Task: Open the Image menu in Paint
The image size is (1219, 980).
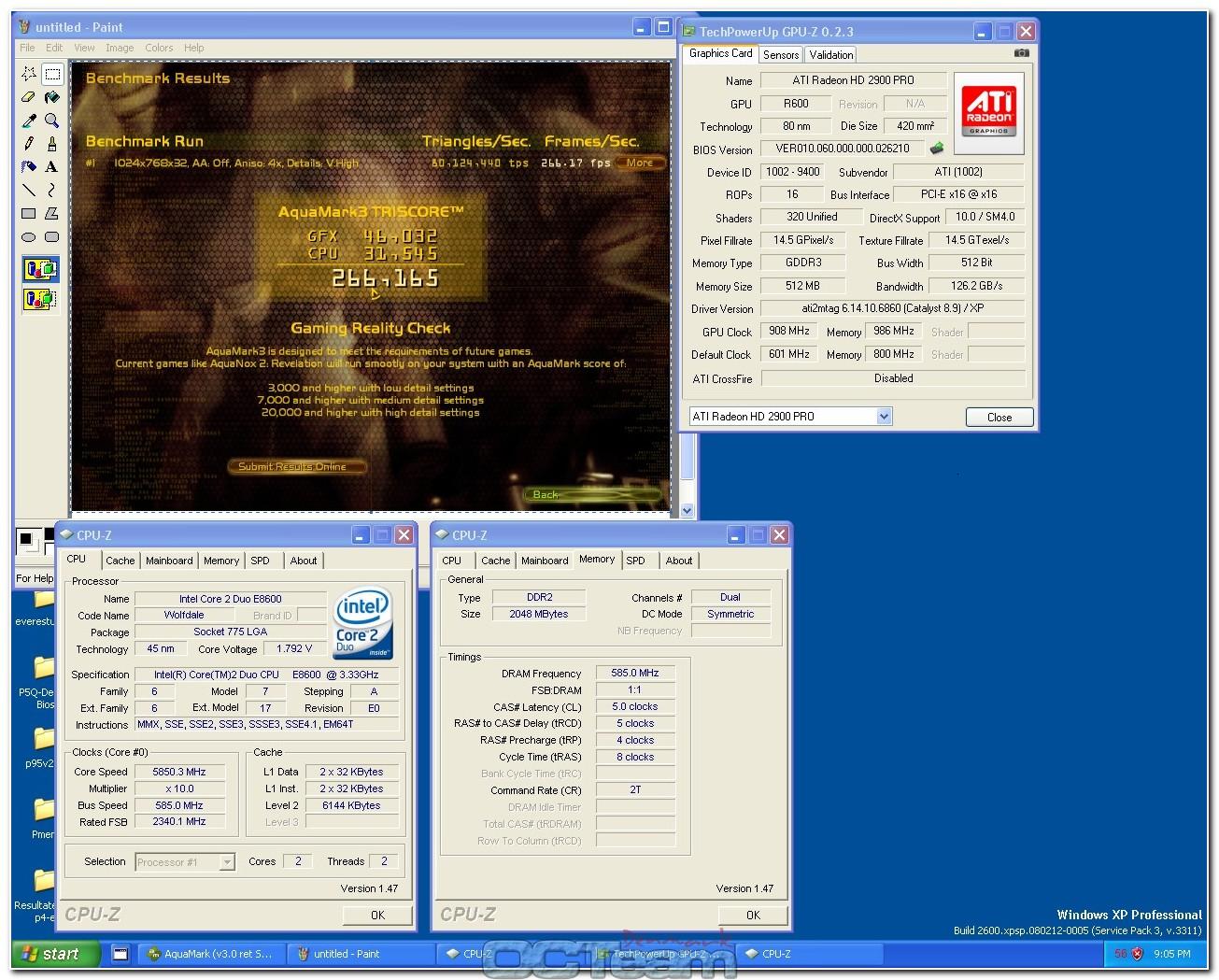Action: pyautogui.click(x=120, y=48)
